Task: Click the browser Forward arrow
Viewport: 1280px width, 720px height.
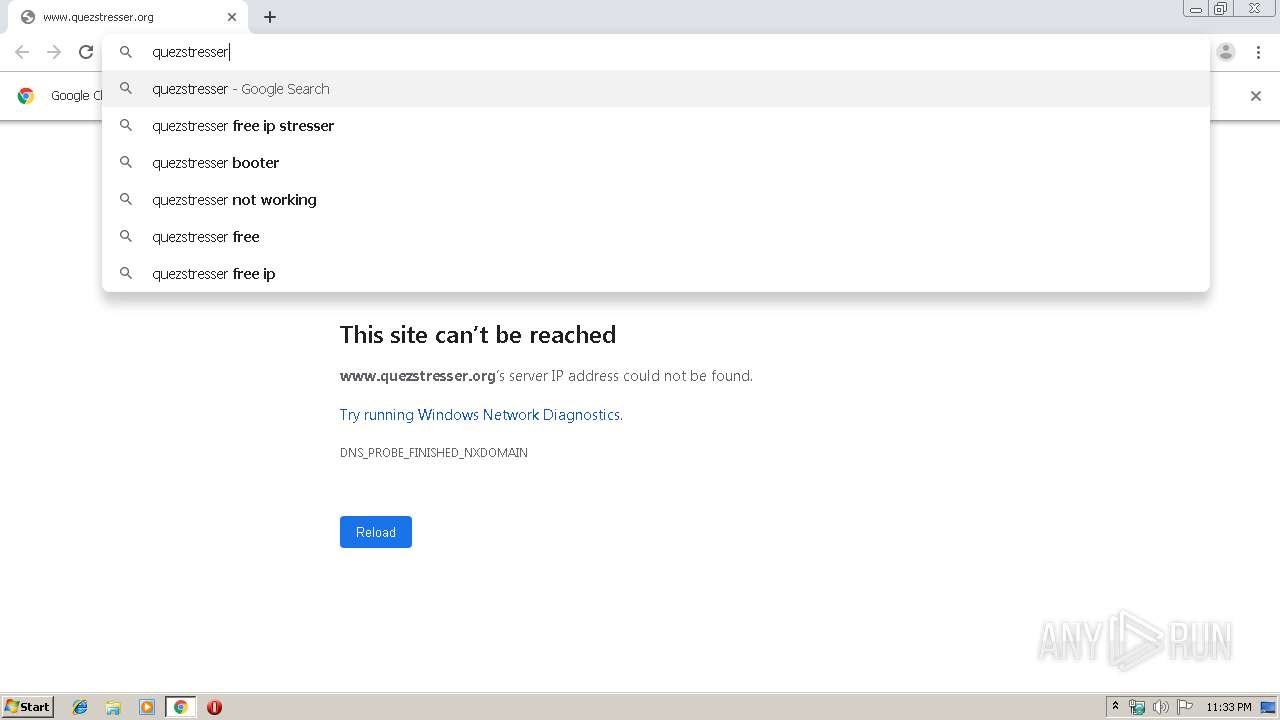Action: (54, 52)
